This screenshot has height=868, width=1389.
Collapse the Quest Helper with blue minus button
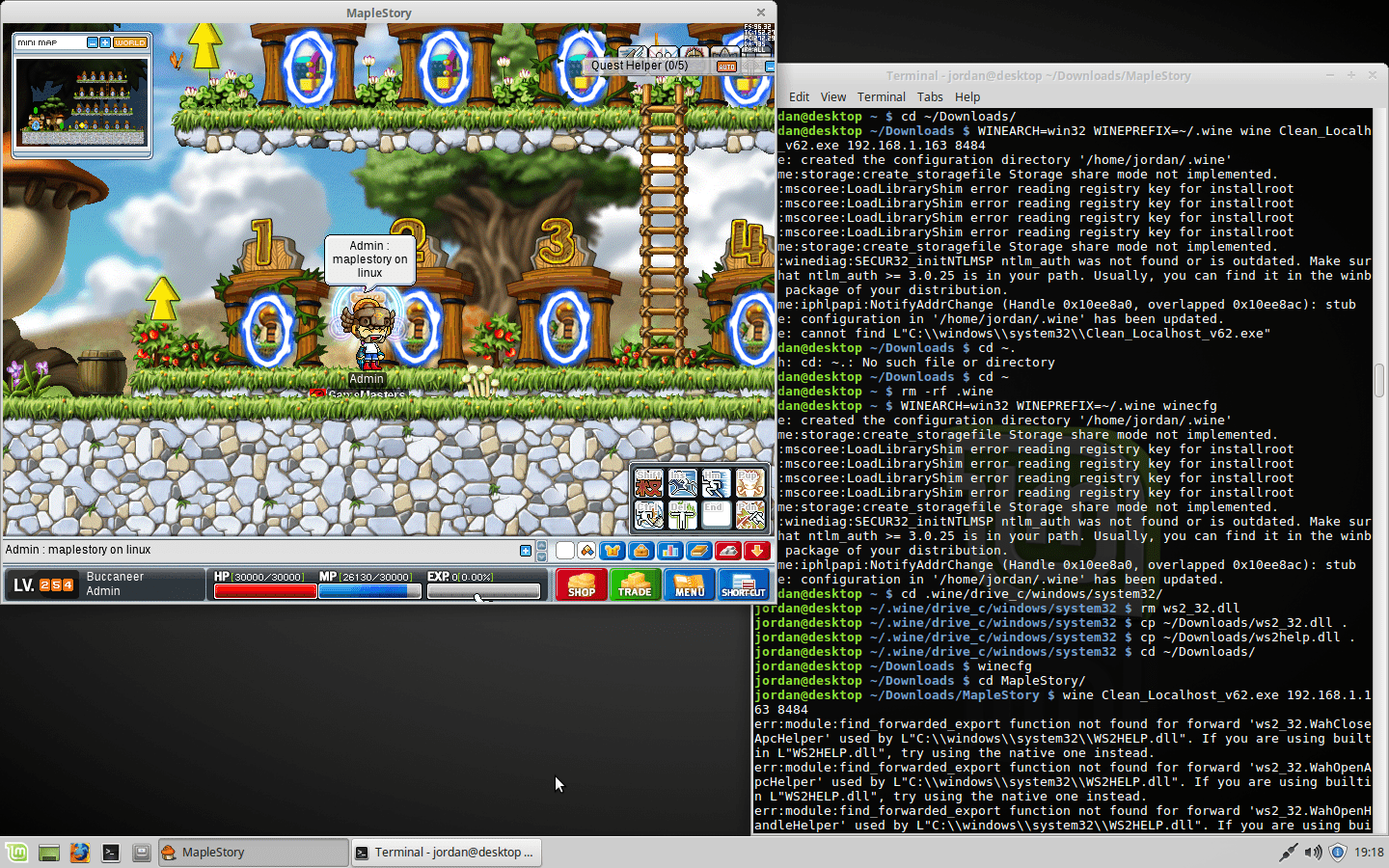[770, 67]
